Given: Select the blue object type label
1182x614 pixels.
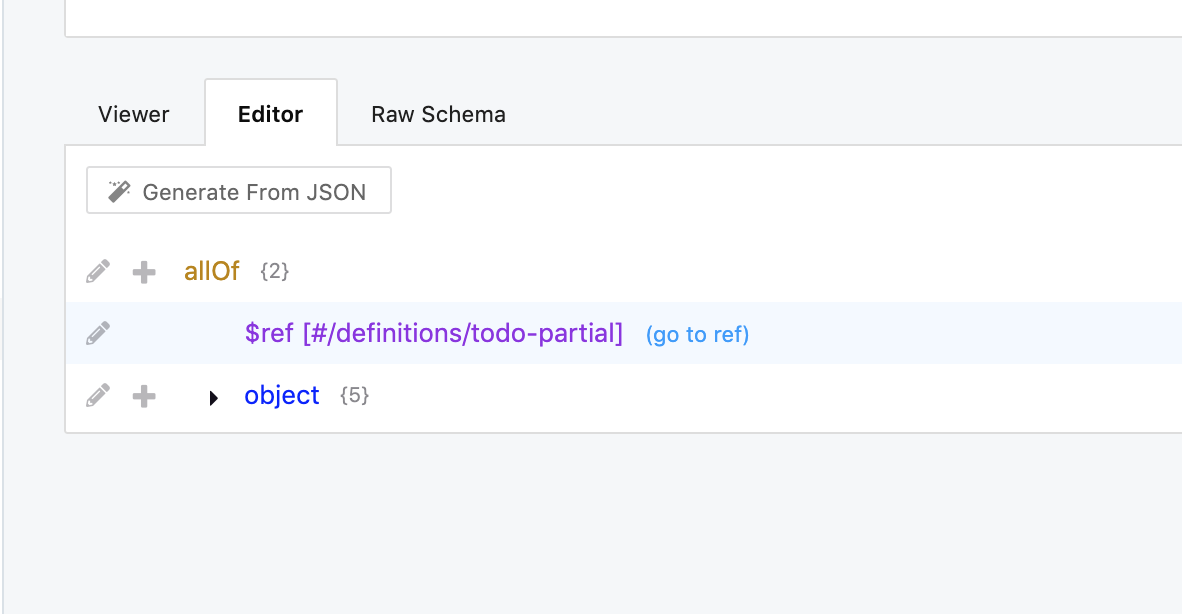Looking at the screenshot, I should pos(282,395).
